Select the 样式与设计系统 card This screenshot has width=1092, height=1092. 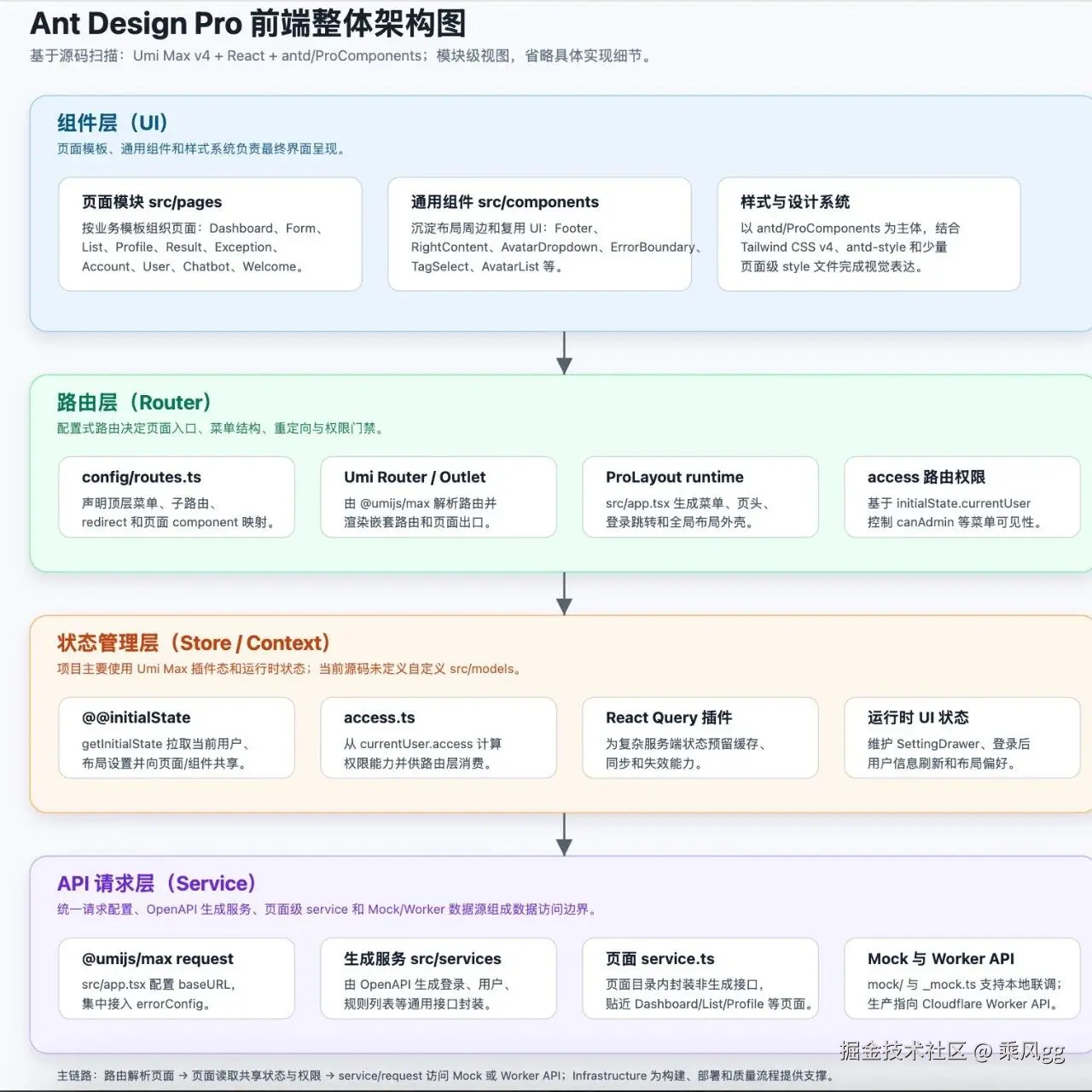pyautogui.click(x=868, y=234)
